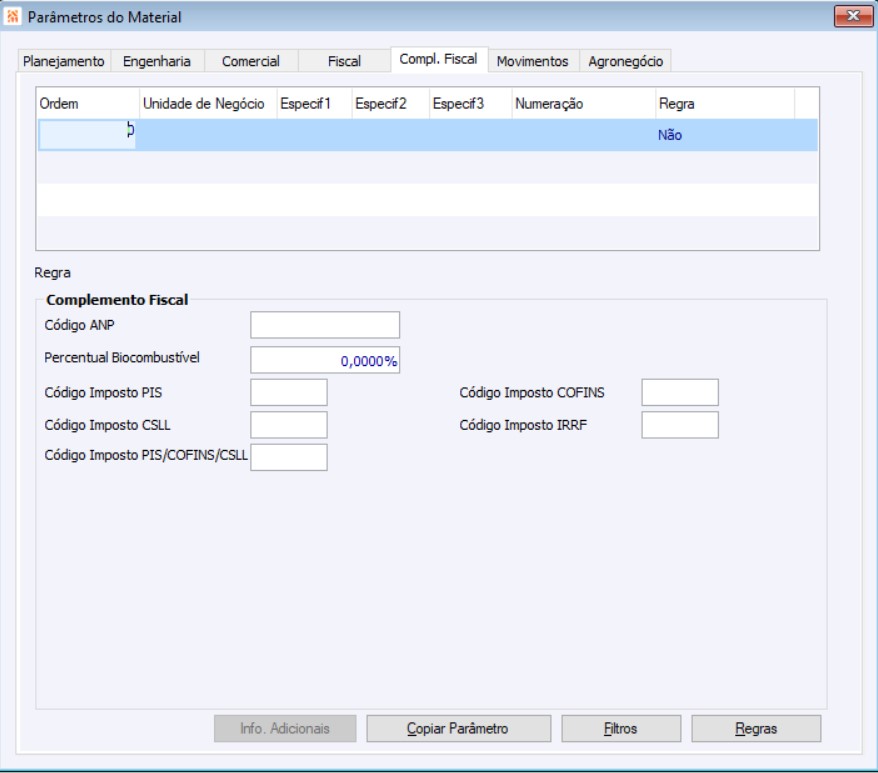This screenshot has height=773, width=878.
Task: Go to the Fiscal tab
Action: (x=344, y=61)
